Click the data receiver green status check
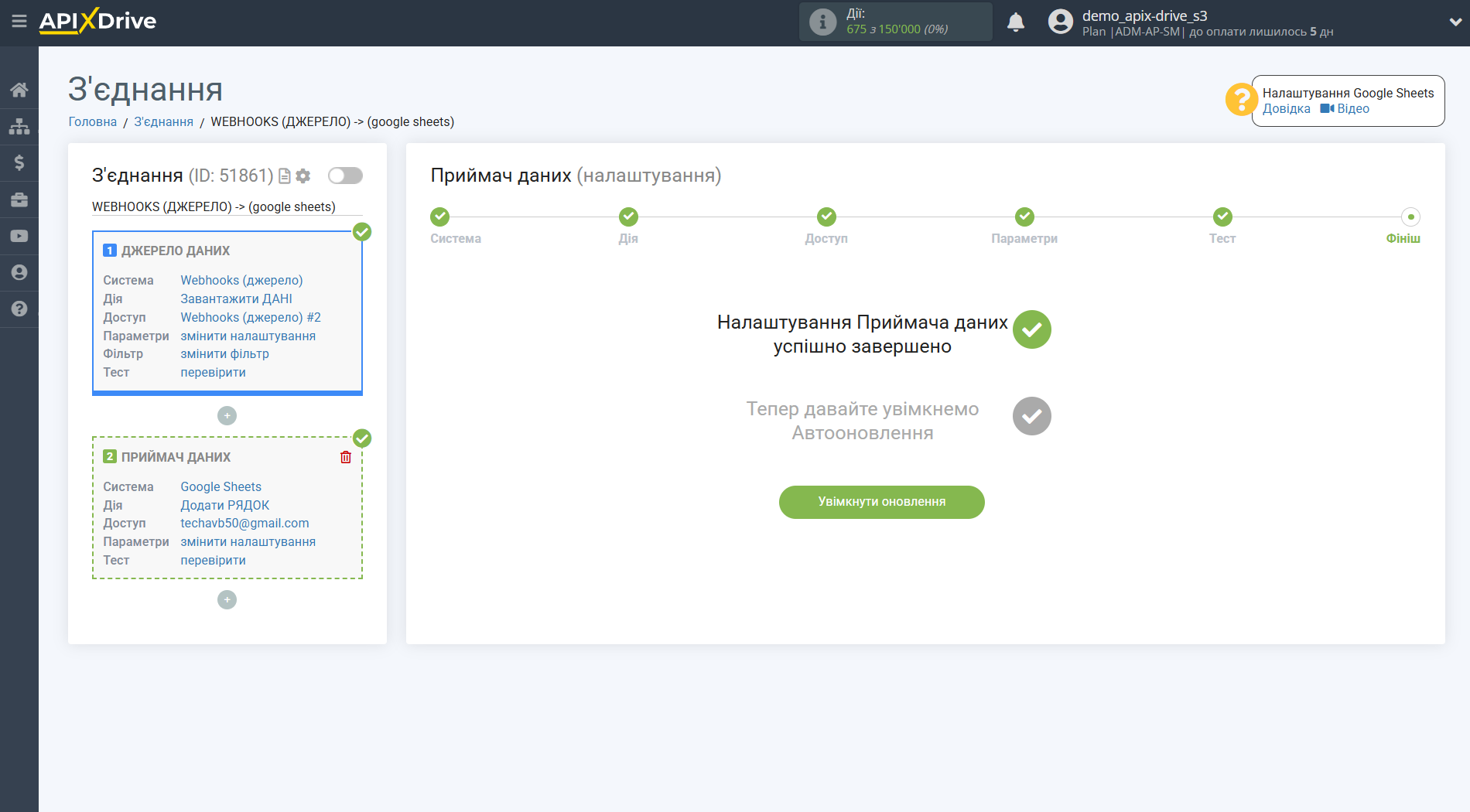1470x812 pixels. pyautogui.click(x=362, y=438)
